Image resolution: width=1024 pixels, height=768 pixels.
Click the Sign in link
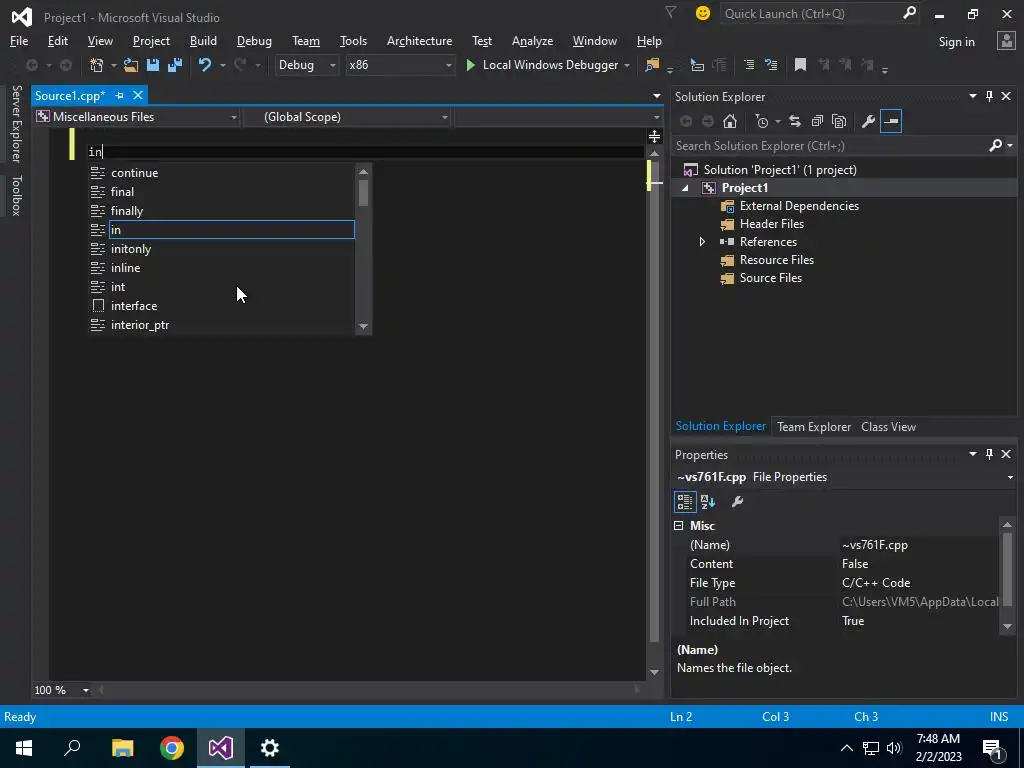click(956, 42)
